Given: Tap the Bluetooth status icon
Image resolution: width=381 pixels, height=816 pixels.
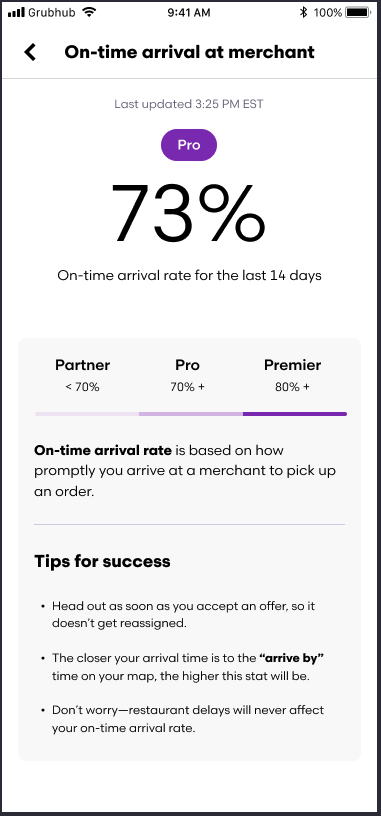Looking at the screenshot, I should coord(303,12).
